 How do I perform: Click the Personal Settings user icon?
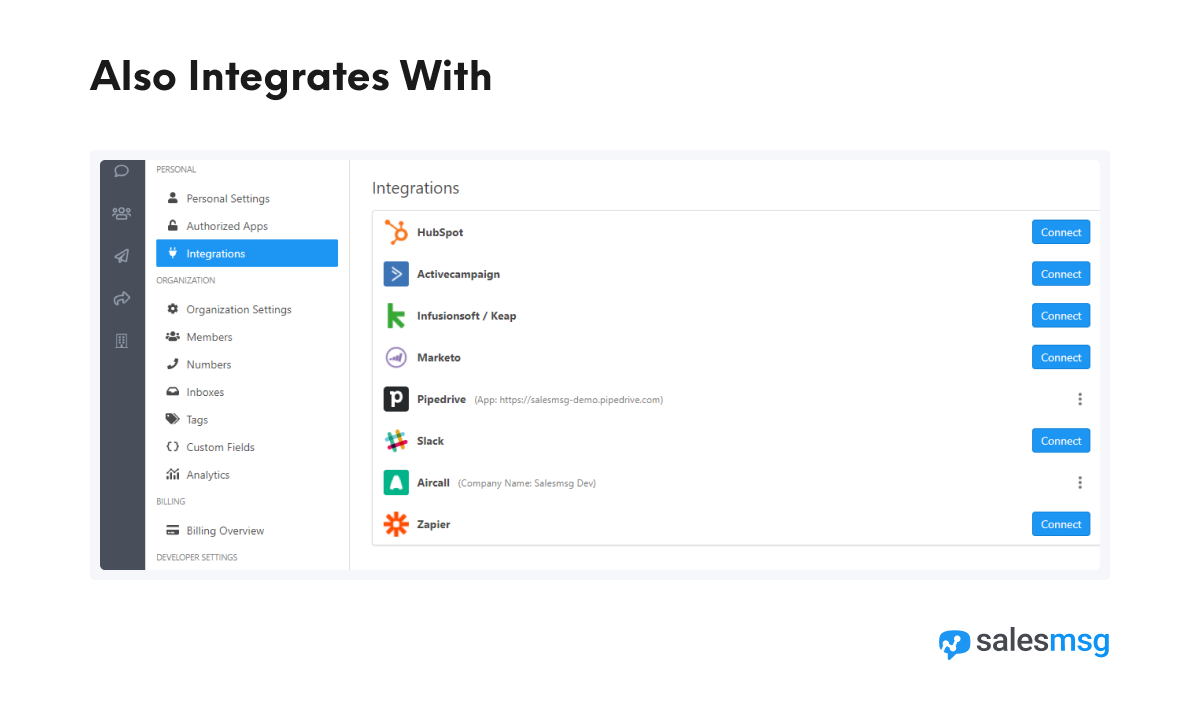(x=172, y=198)
